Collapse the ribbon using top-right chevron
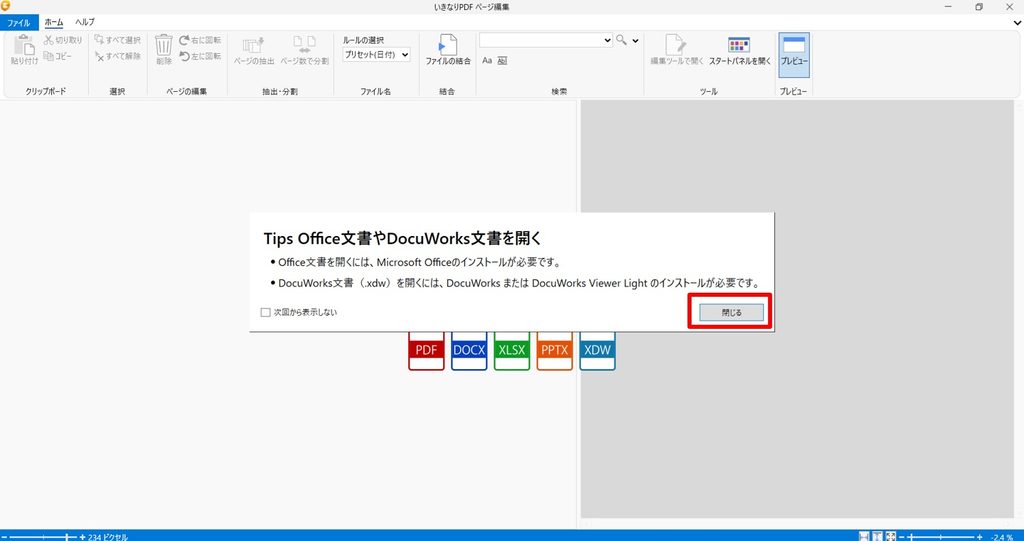The image size is (1024, 541). 1017,22
